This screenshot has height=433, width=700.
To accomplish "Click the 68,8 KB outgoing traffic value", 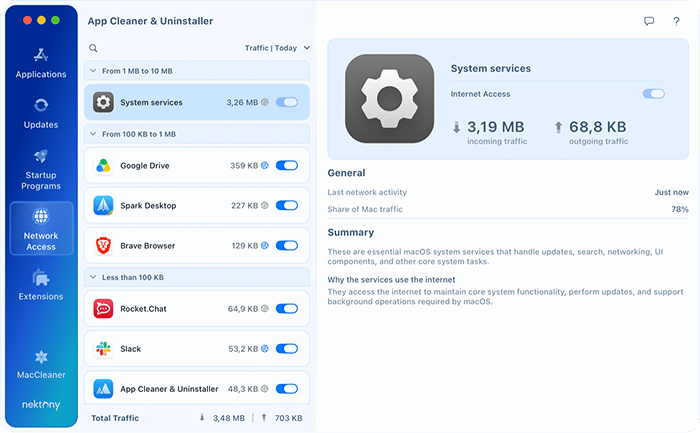I will point(597,127).
